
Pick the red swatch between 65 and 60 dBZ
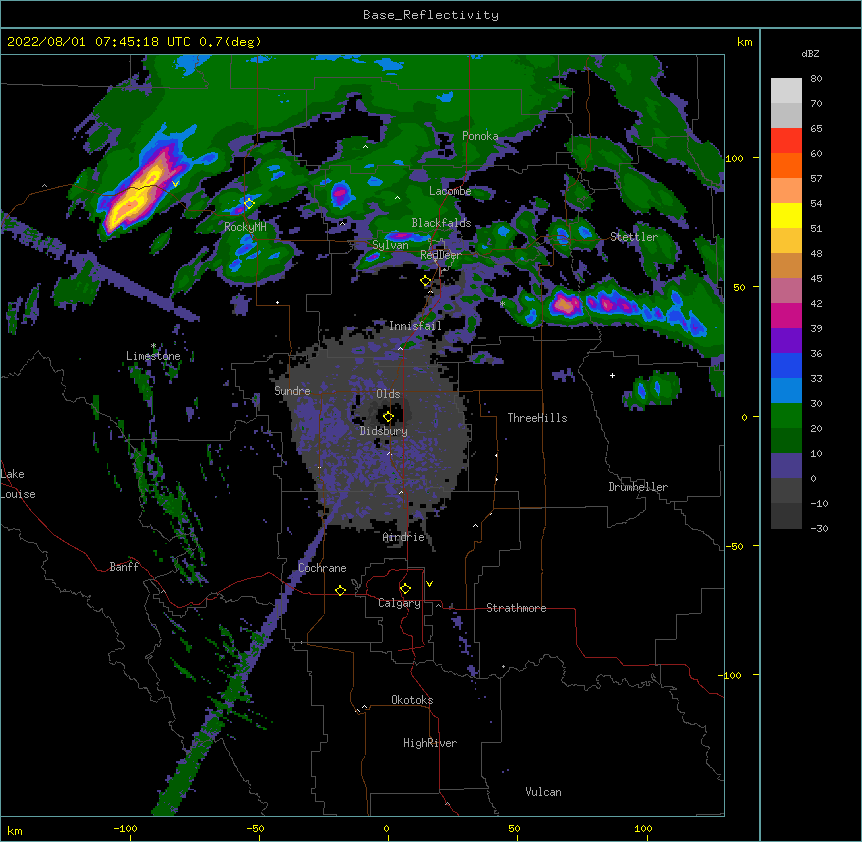(786, 141)
